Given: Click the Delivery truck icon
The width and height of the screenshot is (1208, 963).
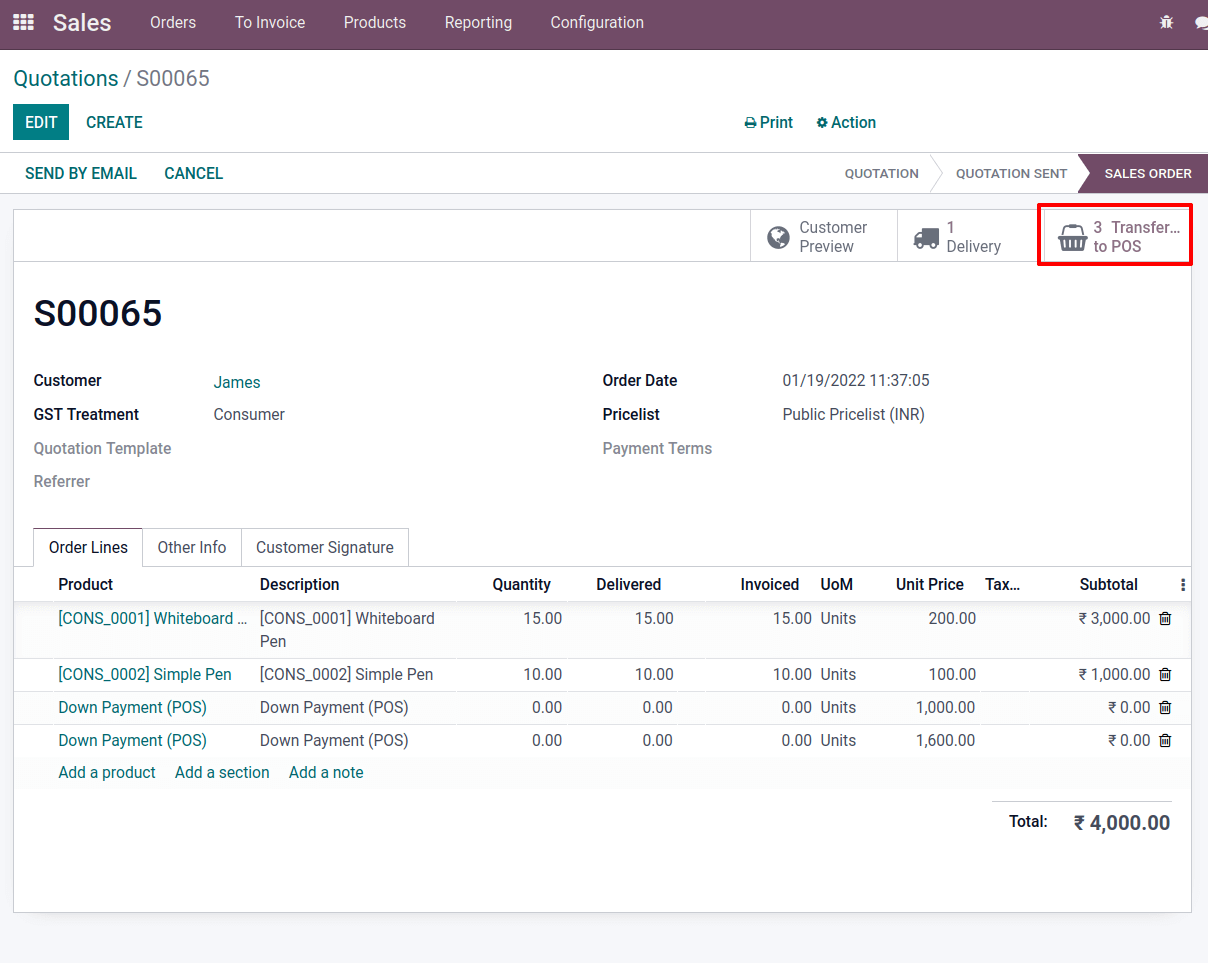Looking at the screenshot, I should 926,237.
